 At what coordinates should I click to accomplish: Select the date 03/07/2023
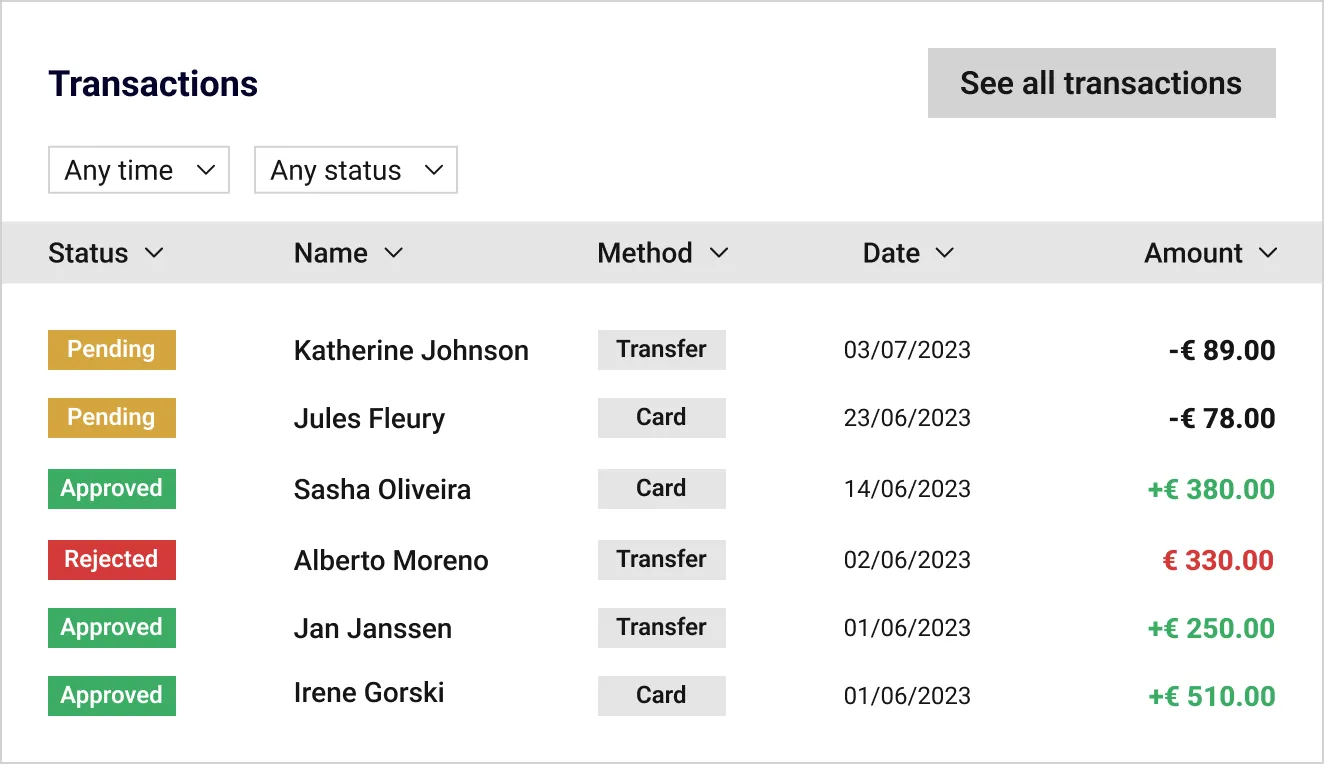[907, 350]
